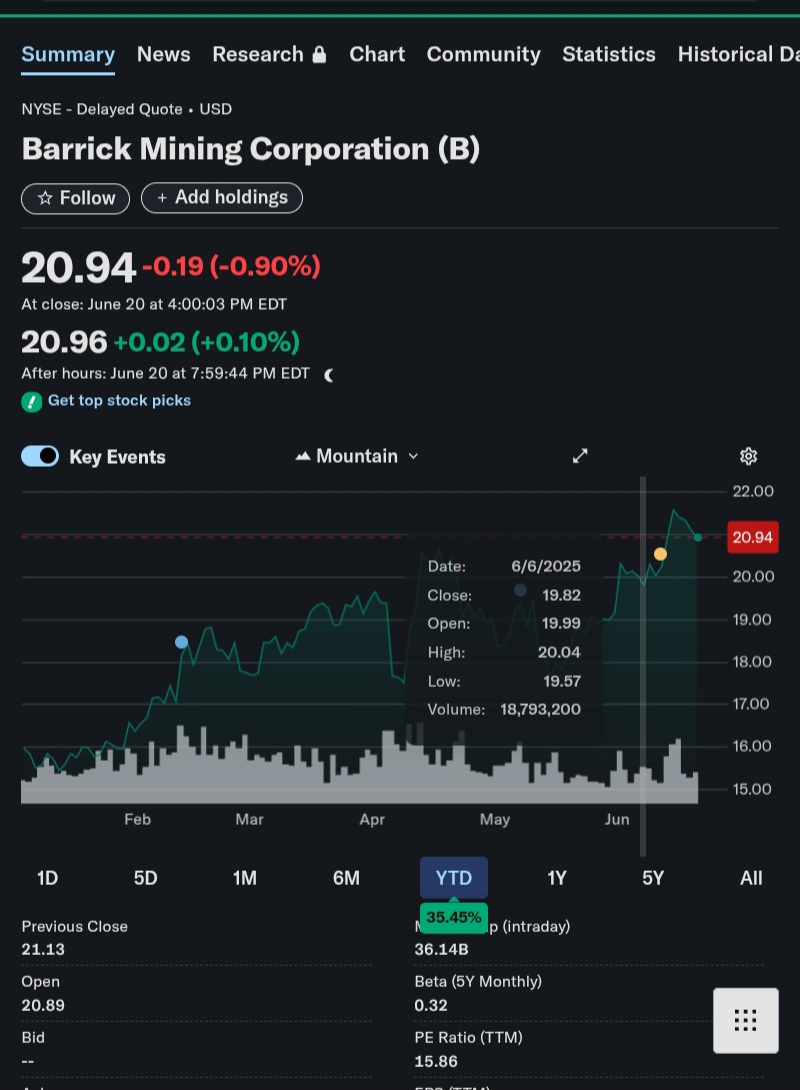Go to the Chart tab
The width and height of the screenshot is (800, 1090).
[x=377, y=54]
